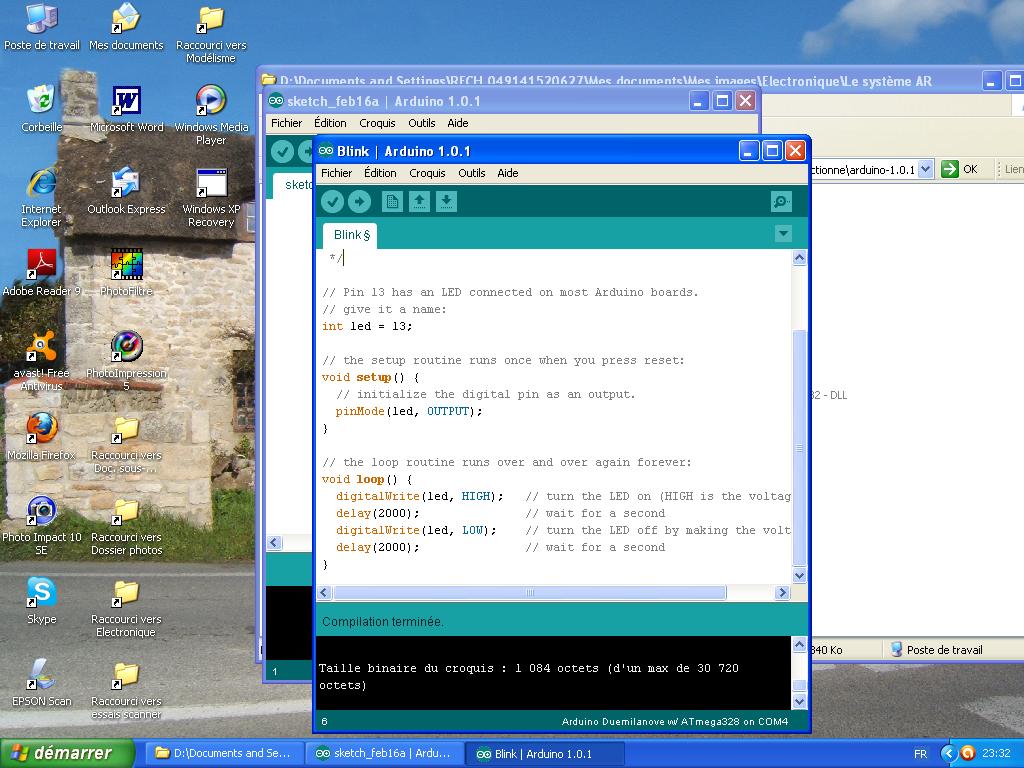This screenshot has height=768, width=1024.
Task: Click the horizontal scrollbar of the code editor
Action: [x=528, y=593]
